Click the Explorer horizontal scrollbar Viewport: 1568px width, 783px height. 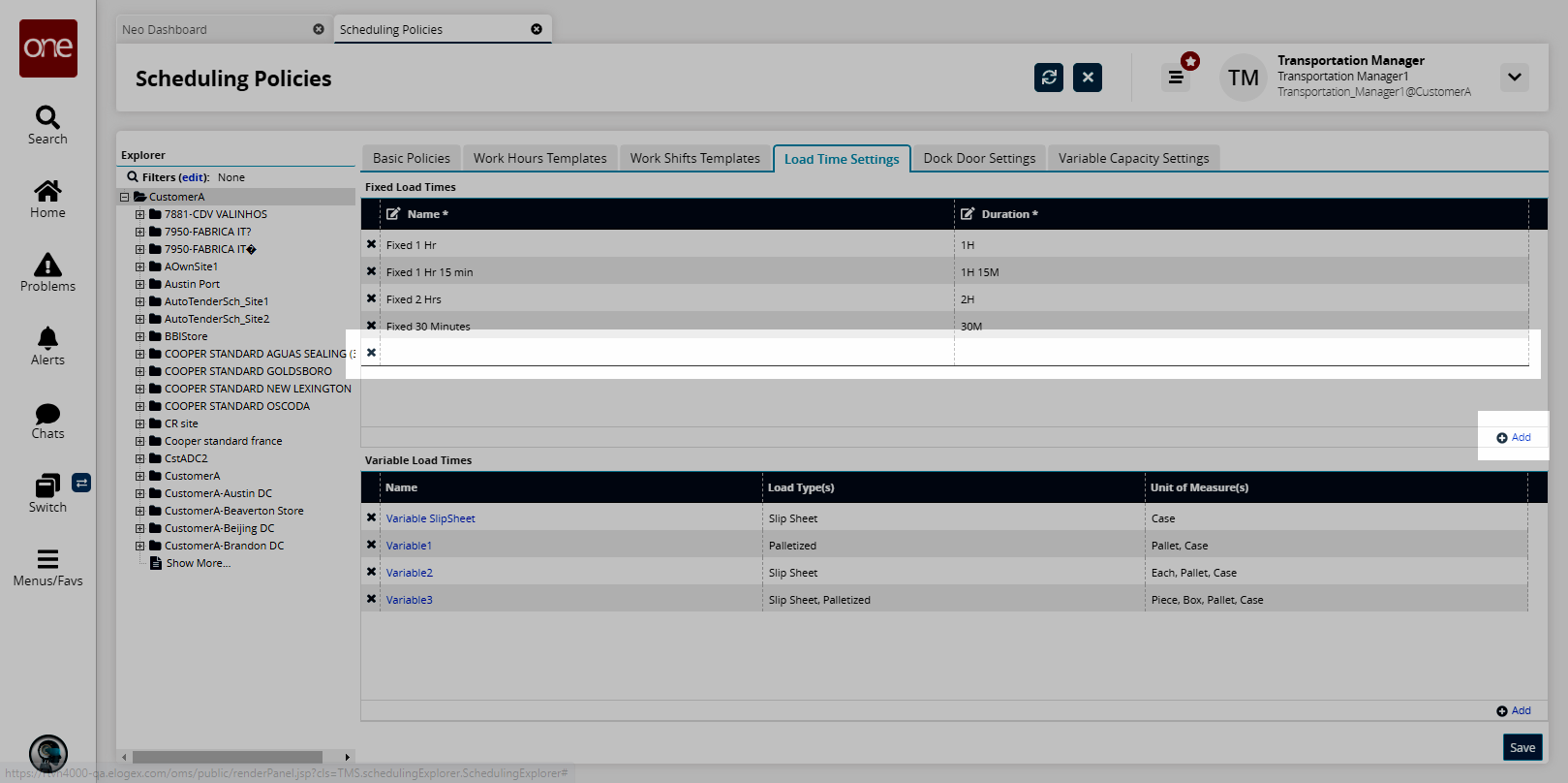(x=228, y=757)
